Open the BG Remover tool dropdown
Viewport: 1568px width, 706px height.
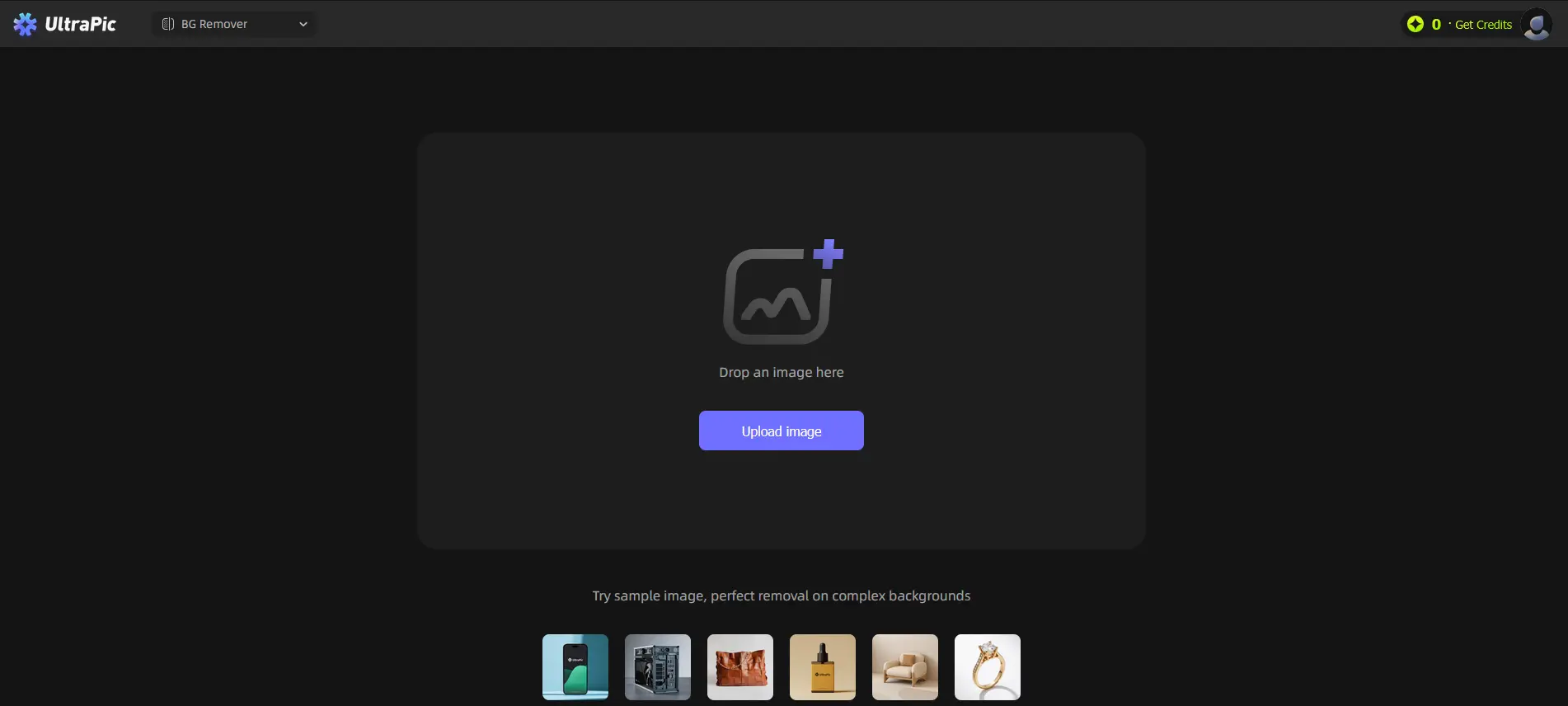[214, 24]
